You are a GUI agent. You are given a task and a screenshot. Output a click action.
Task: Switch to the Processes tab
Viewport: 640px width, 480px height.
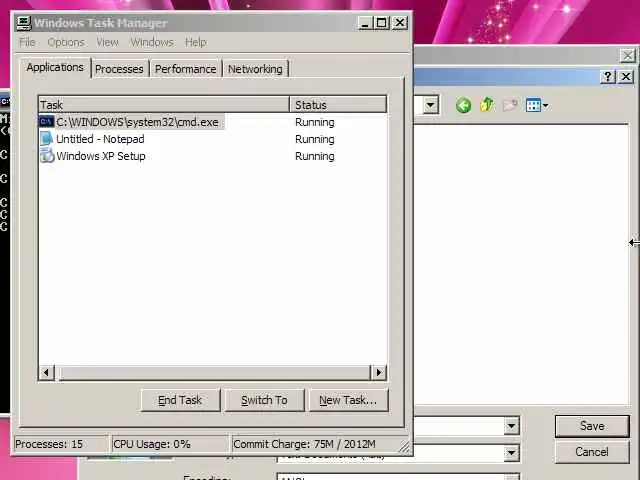pyautogui.click(x=119, y=69)
